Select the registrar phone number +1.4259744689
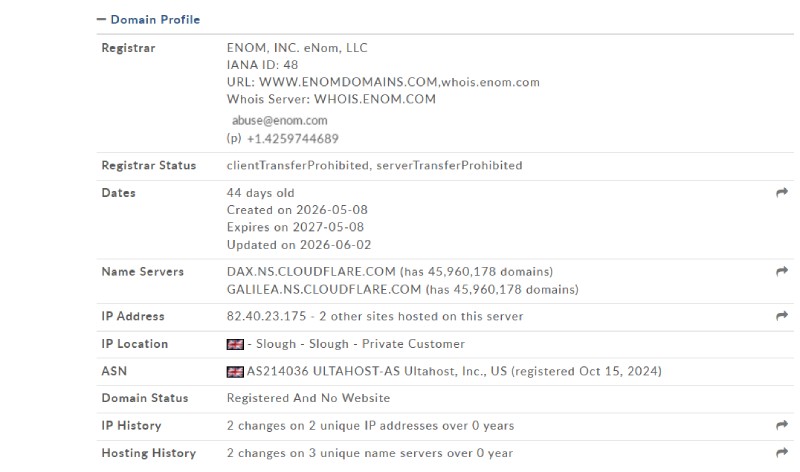 pyautogui.click(x=293, y=139)
